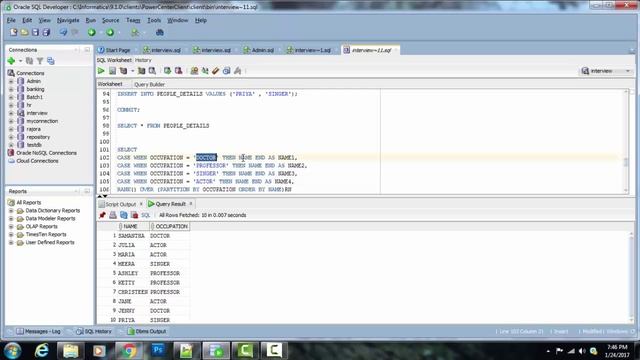
Task: Click the Rollback icon in worksheet toolbar
Action: point(178,71)
